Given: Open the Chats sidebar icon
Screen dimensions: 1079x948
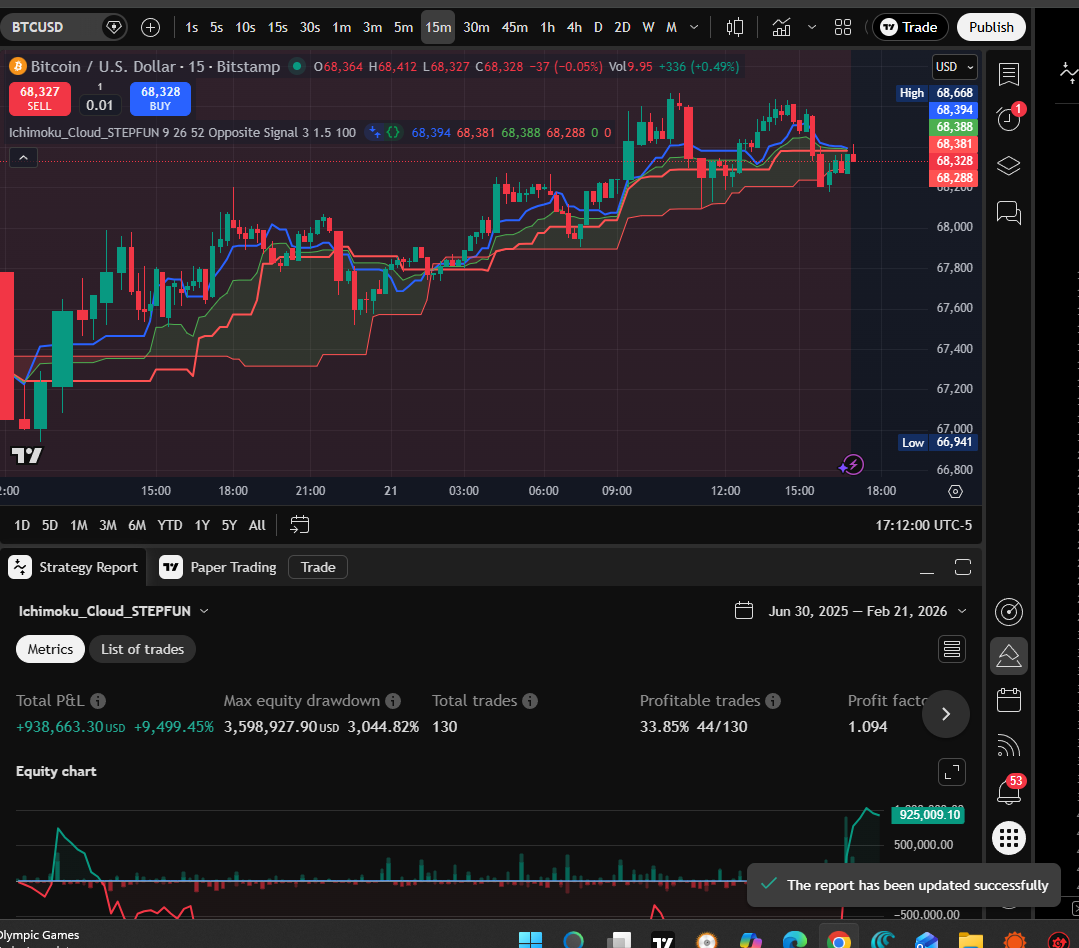Looking at the screenshot, I should pos(1009,212).
